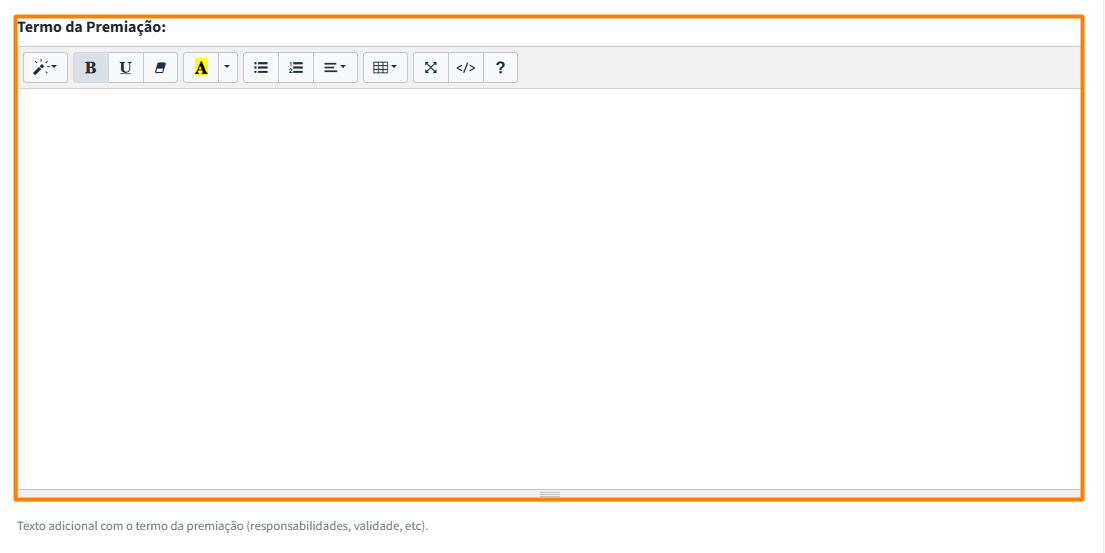Grab the editor resize handle bar
This screenshot has width=1105, height=553.
pyautogui.click(x=549, y=494)
